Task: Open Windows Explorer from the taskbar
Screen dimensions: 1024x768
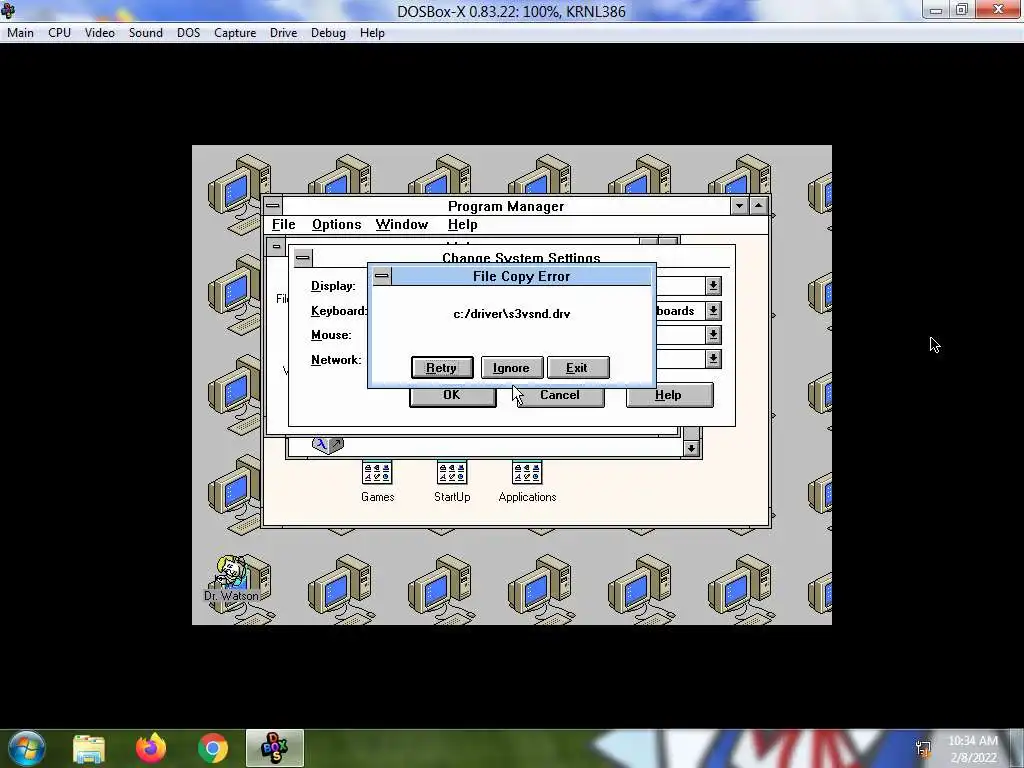Action: tap(89, 748)
